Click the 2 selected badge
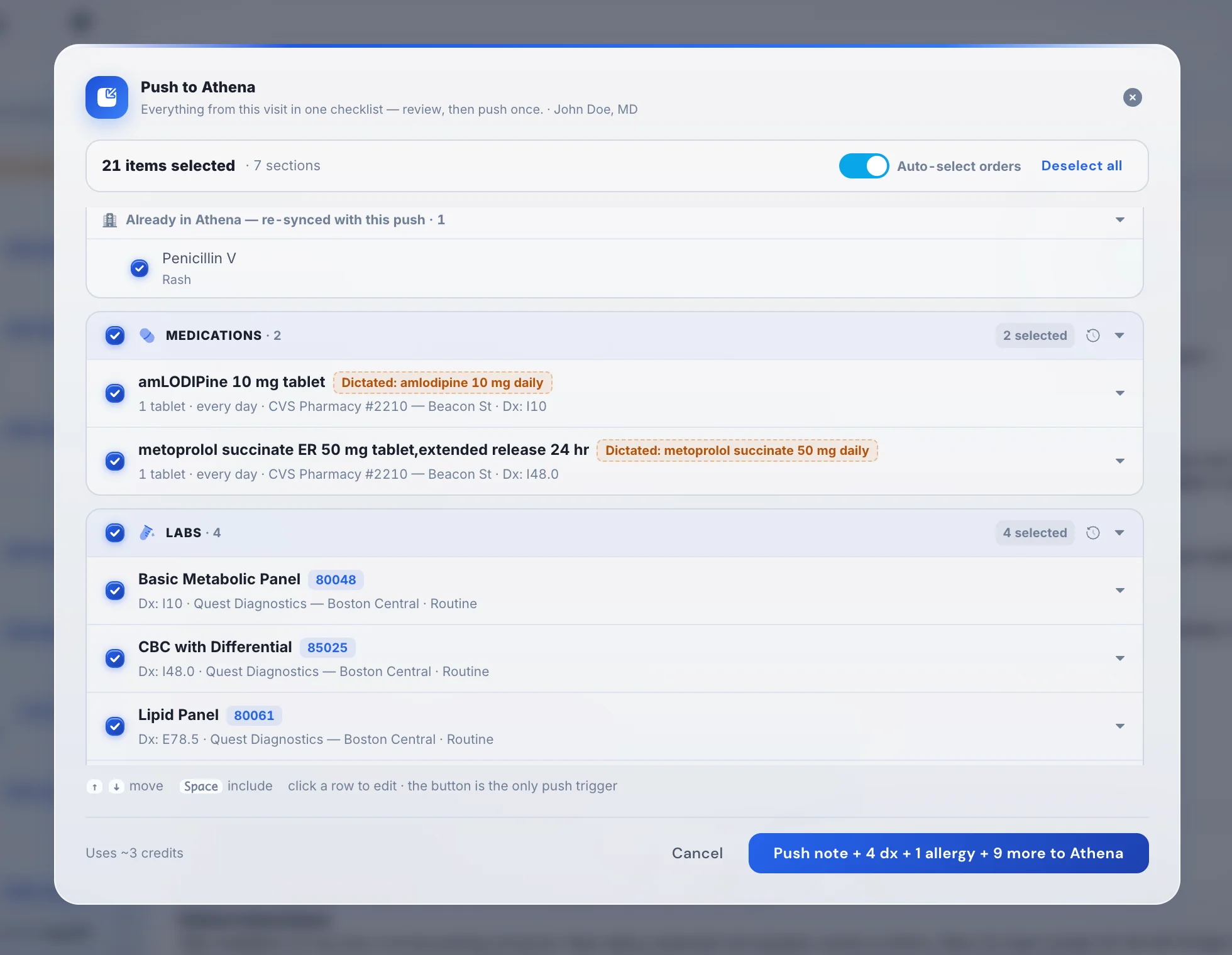The width and height of the screenshot is (1232, 955). pyautogui.click(x=1035, y=336)
